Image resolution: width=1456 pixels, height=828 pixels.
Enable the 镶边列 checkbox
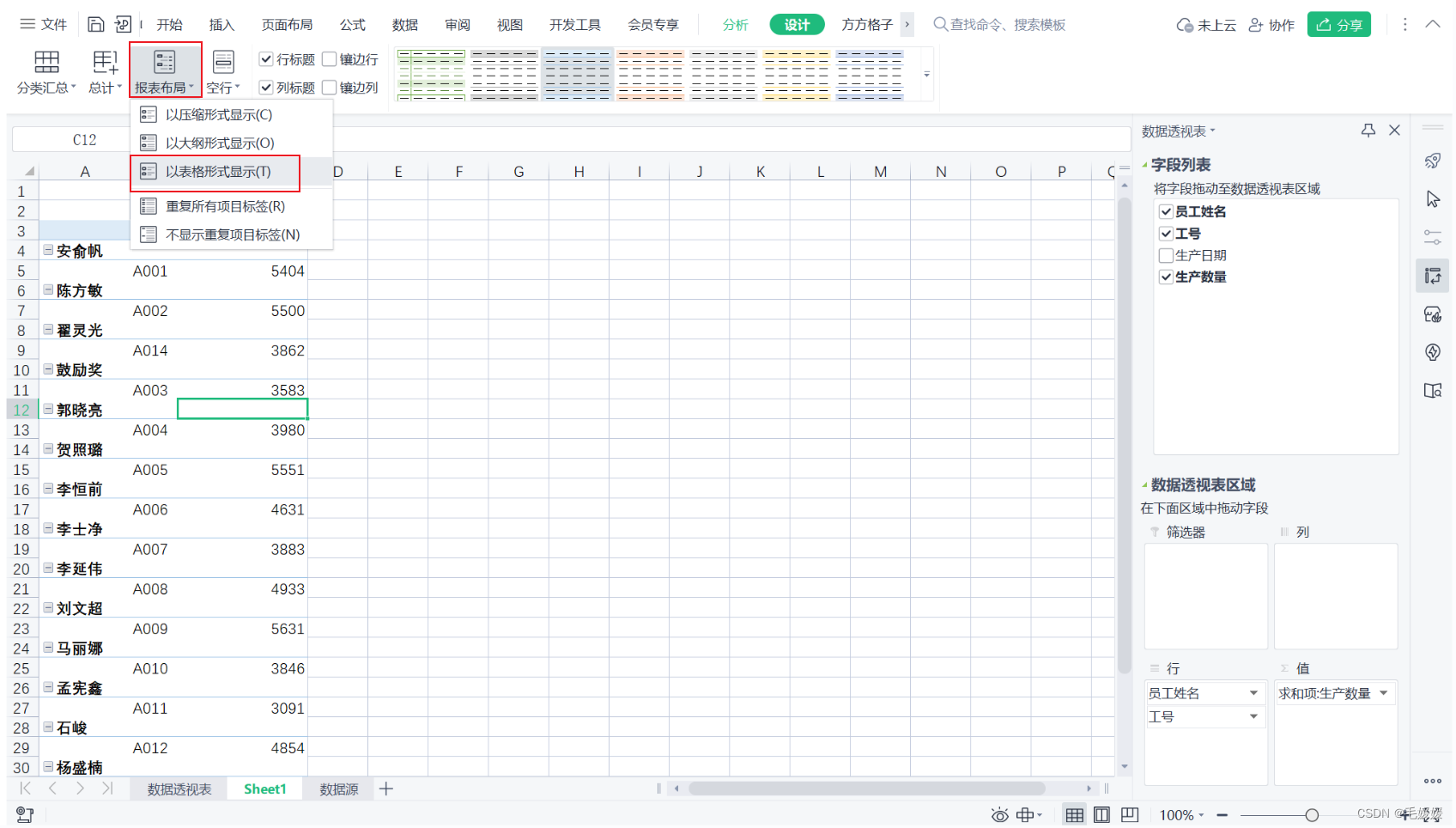[x=330, y=88]
